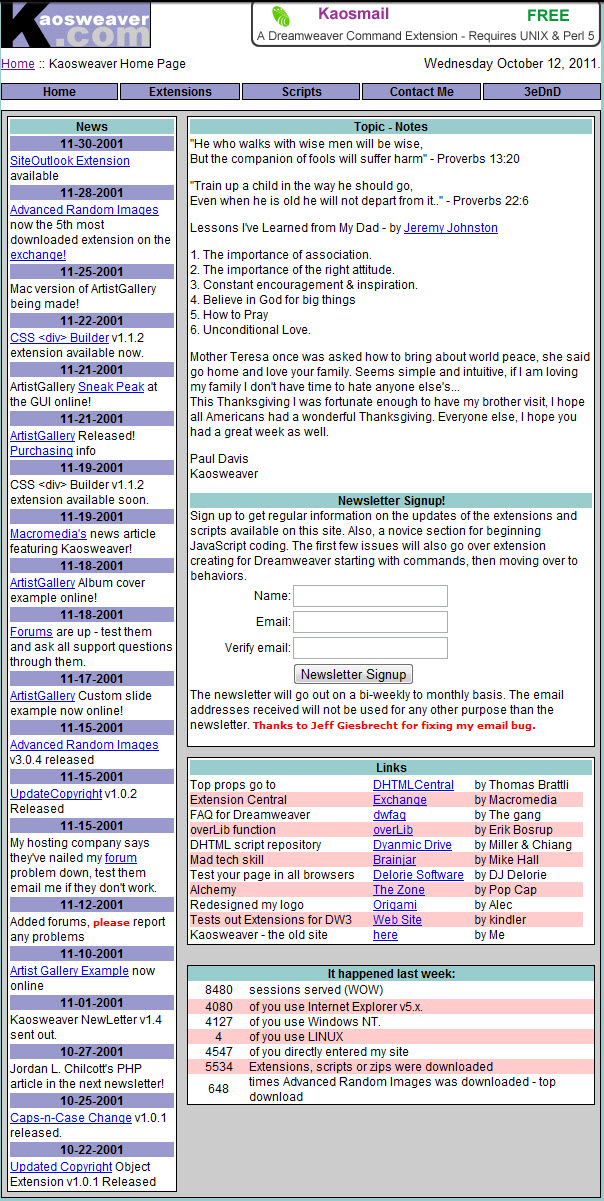
Task: Open the ArtistGallery Album cover example link
Action: click(42, 583)
